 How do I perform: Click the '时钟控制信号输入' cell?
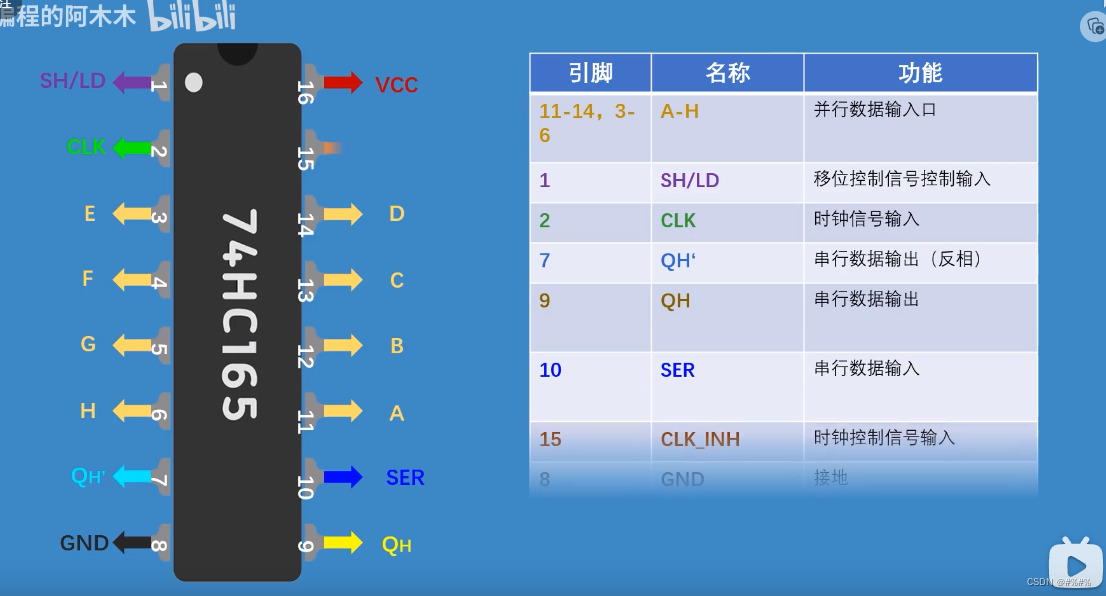[920, 442]
